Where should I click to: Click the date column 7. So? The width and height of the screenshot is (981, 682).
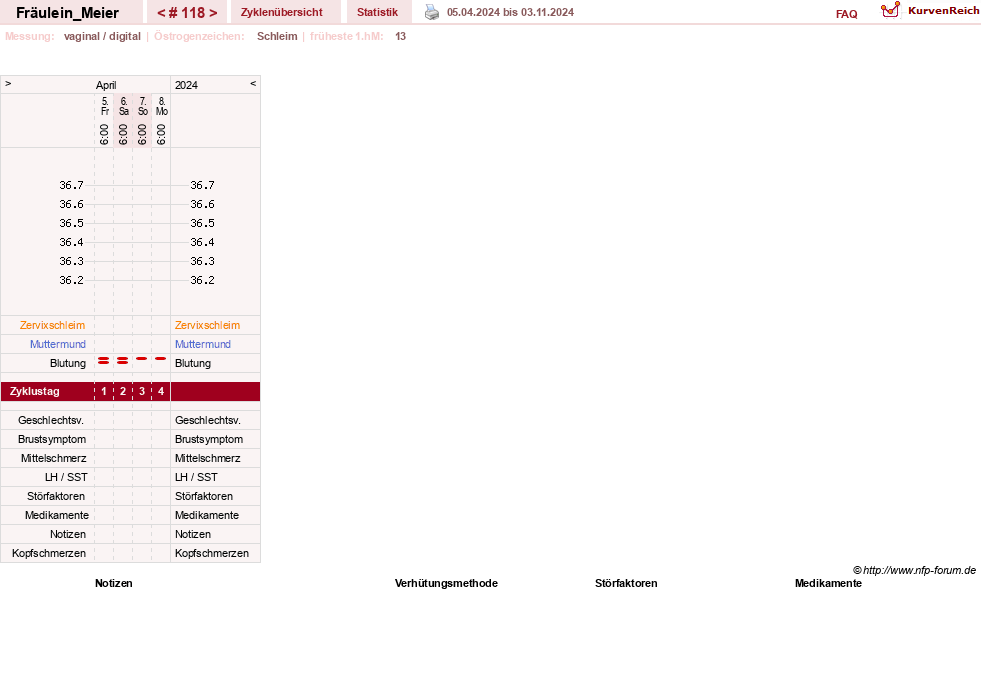(143, 106)
